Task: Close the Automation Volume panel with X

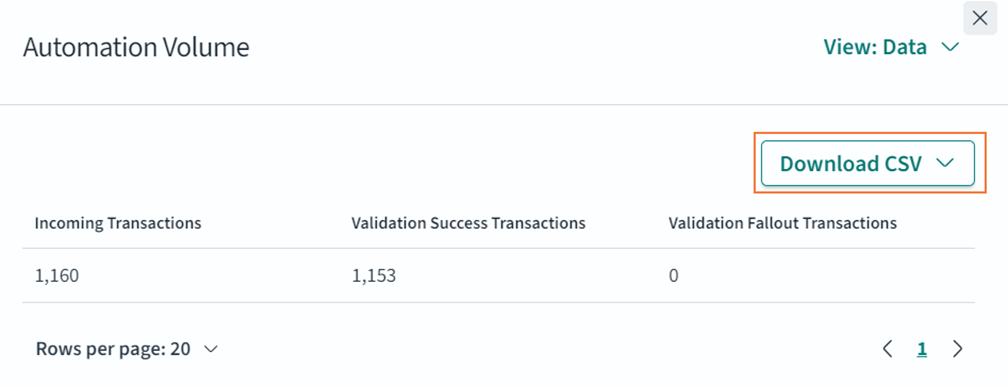Action: [980, 18]
